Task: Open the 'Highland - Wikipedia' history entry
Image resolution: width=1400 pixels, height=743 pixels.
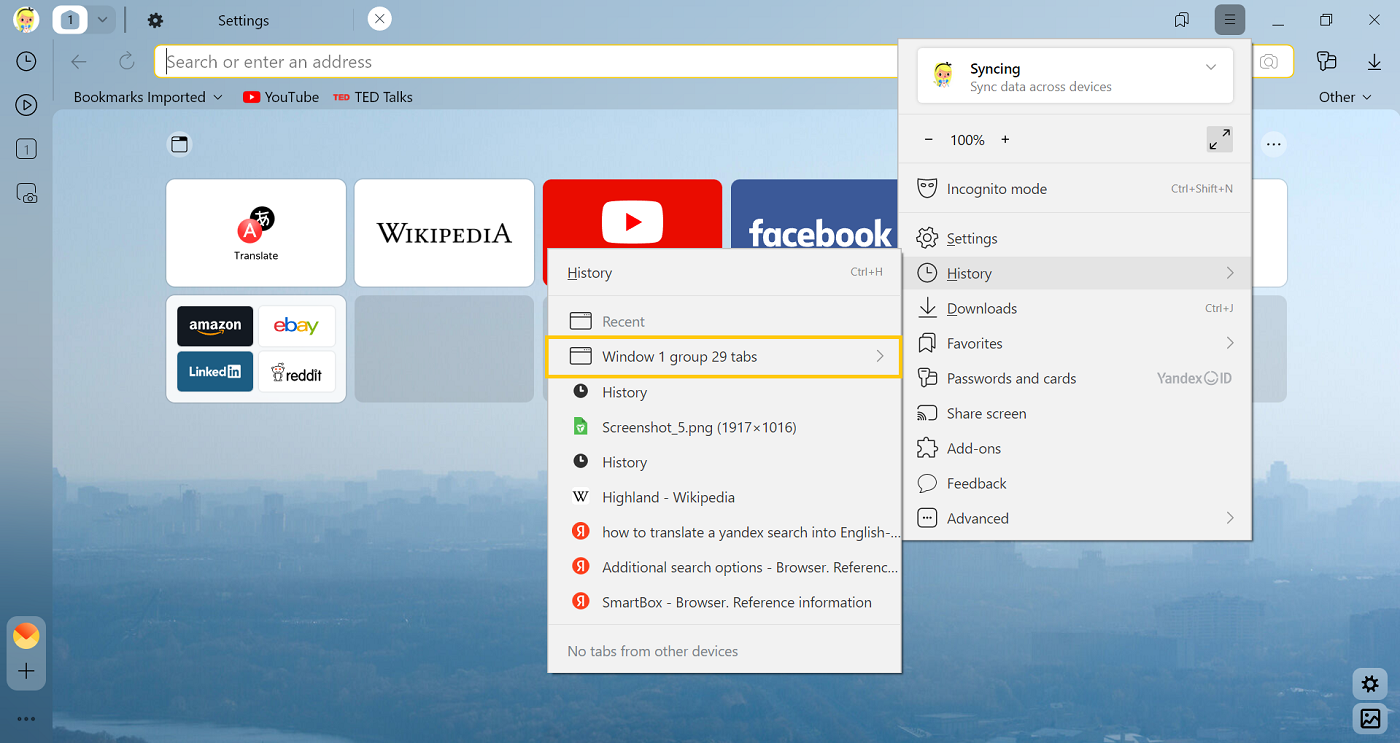Action: (x=670, y=497)
